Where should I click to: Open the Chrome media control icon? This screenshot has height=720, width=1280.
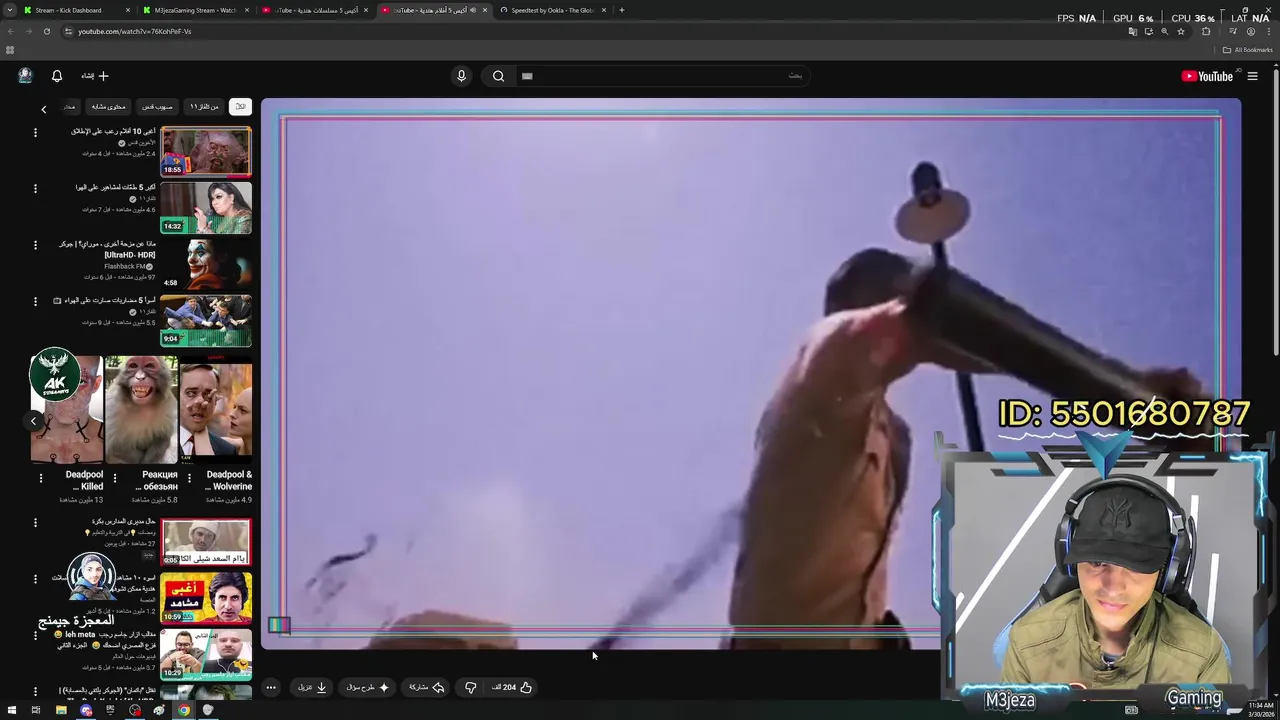(x=1232, y=31)
